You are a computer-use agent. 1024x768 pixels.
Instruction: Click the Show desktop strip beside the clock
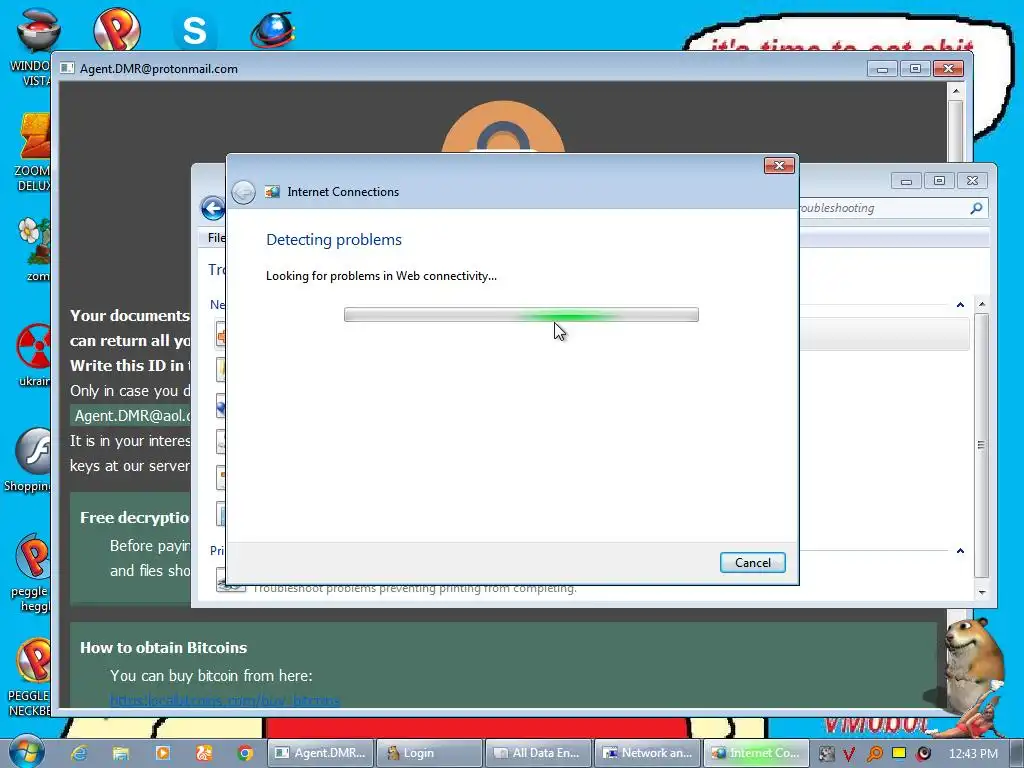[x=1016, y=754]
